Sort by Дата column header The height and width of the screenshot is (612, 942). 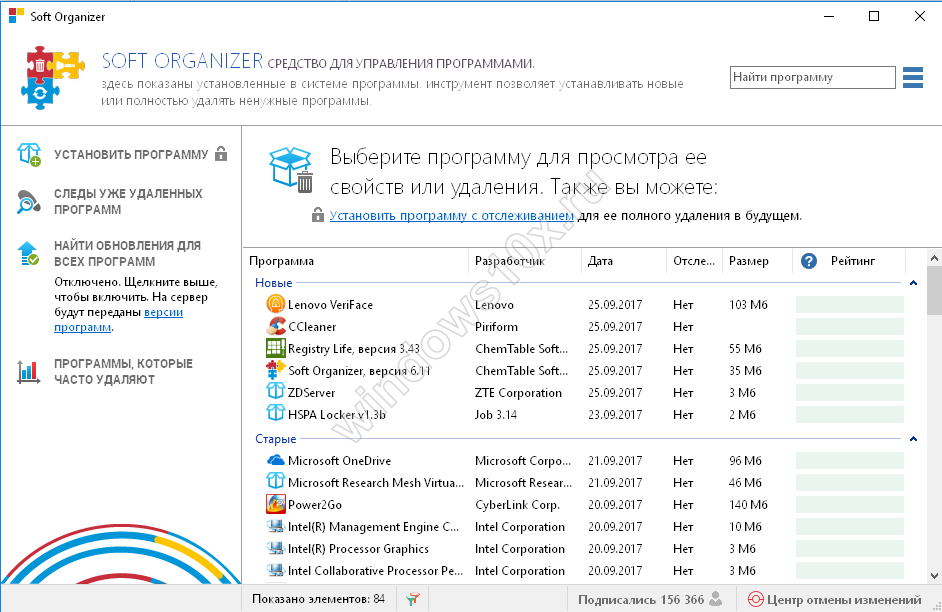coord(601,261)
